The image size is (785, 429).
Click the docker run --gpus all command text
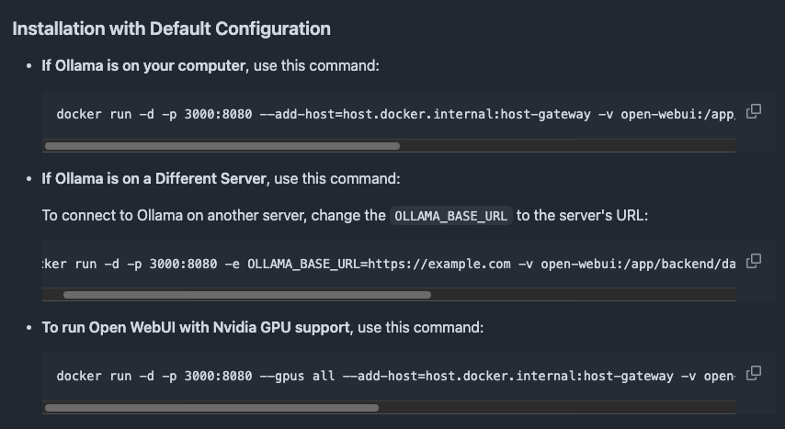[396, 376]
